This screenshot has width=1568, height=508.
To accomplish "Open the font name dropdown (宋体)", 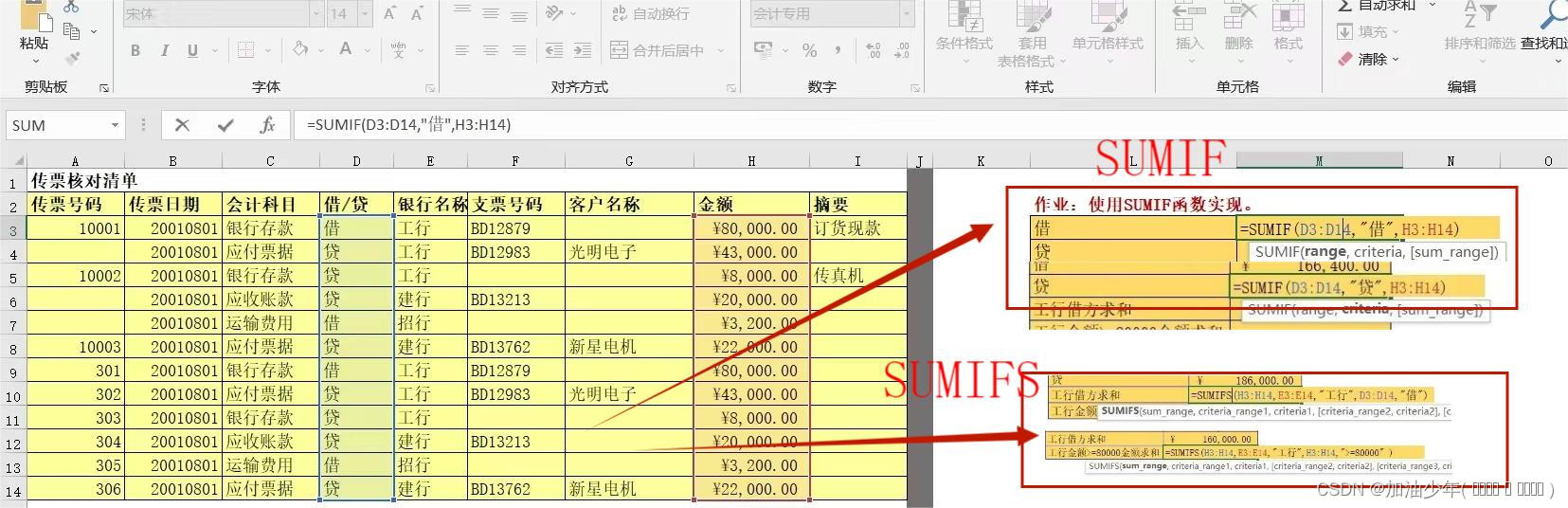I will (316, 13).
